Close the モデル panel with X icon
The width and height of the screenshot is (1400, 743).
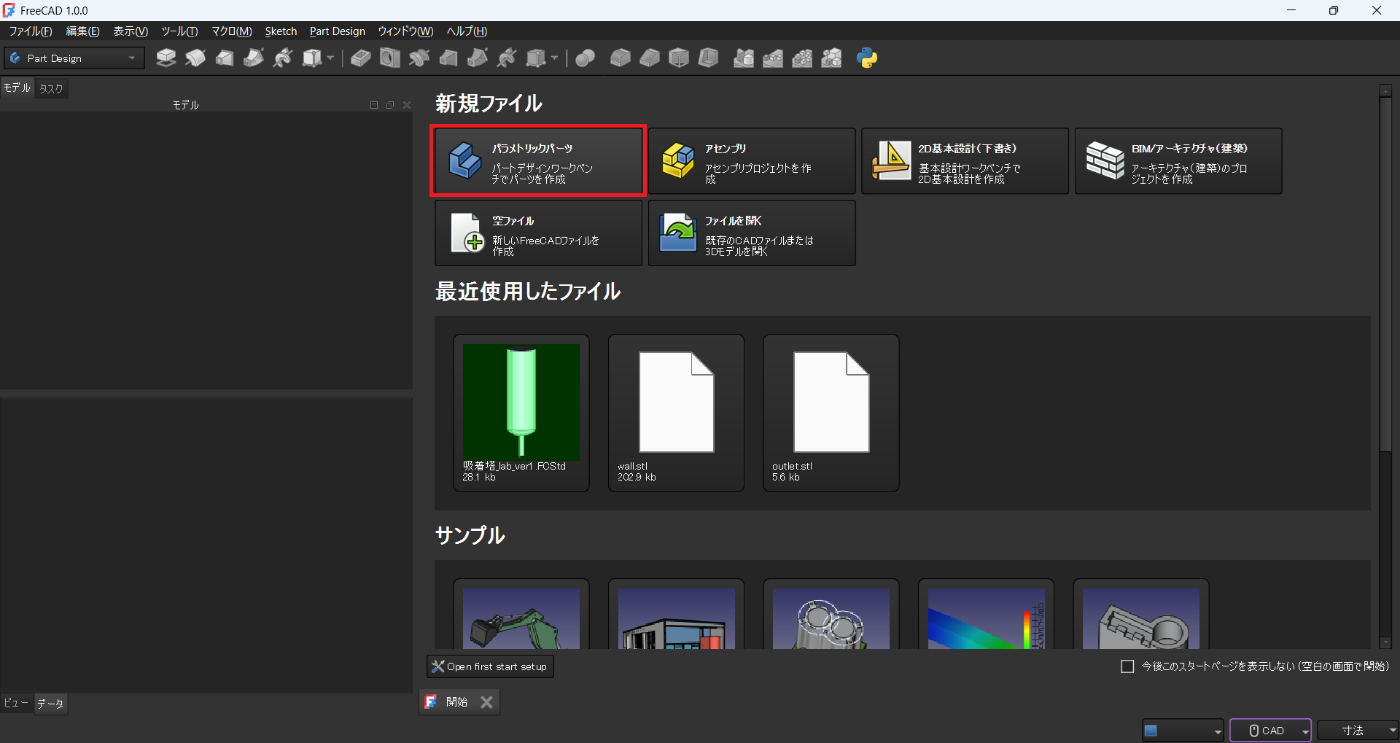(x=406, y=105)
